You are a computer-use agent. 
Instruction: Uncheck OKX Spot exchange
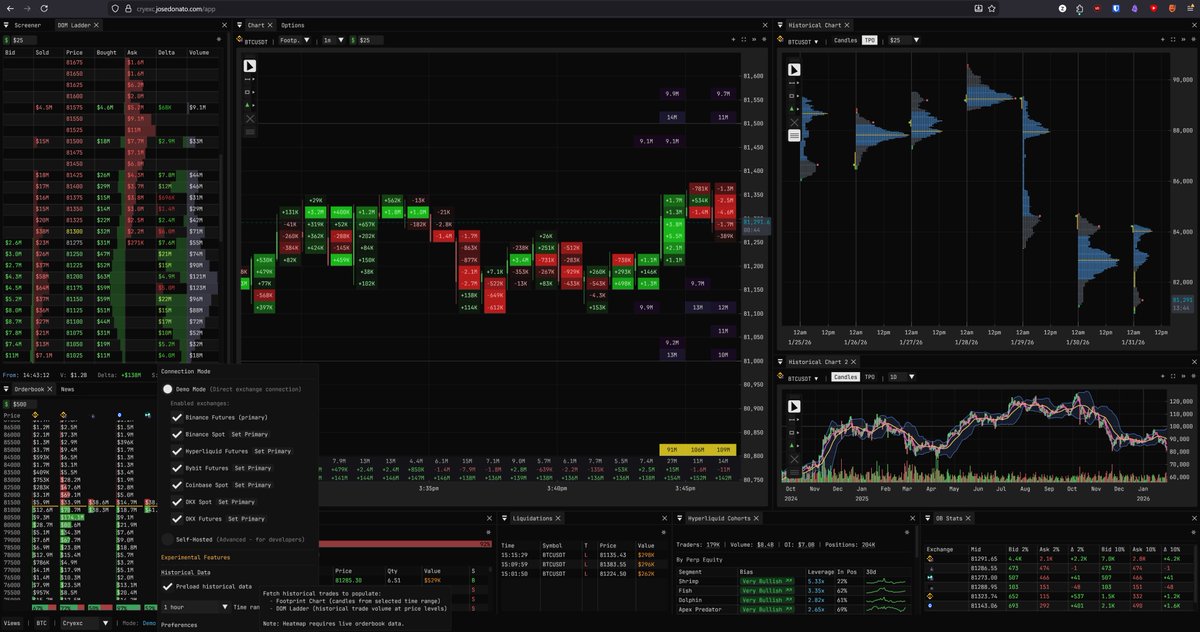[177, 502]
